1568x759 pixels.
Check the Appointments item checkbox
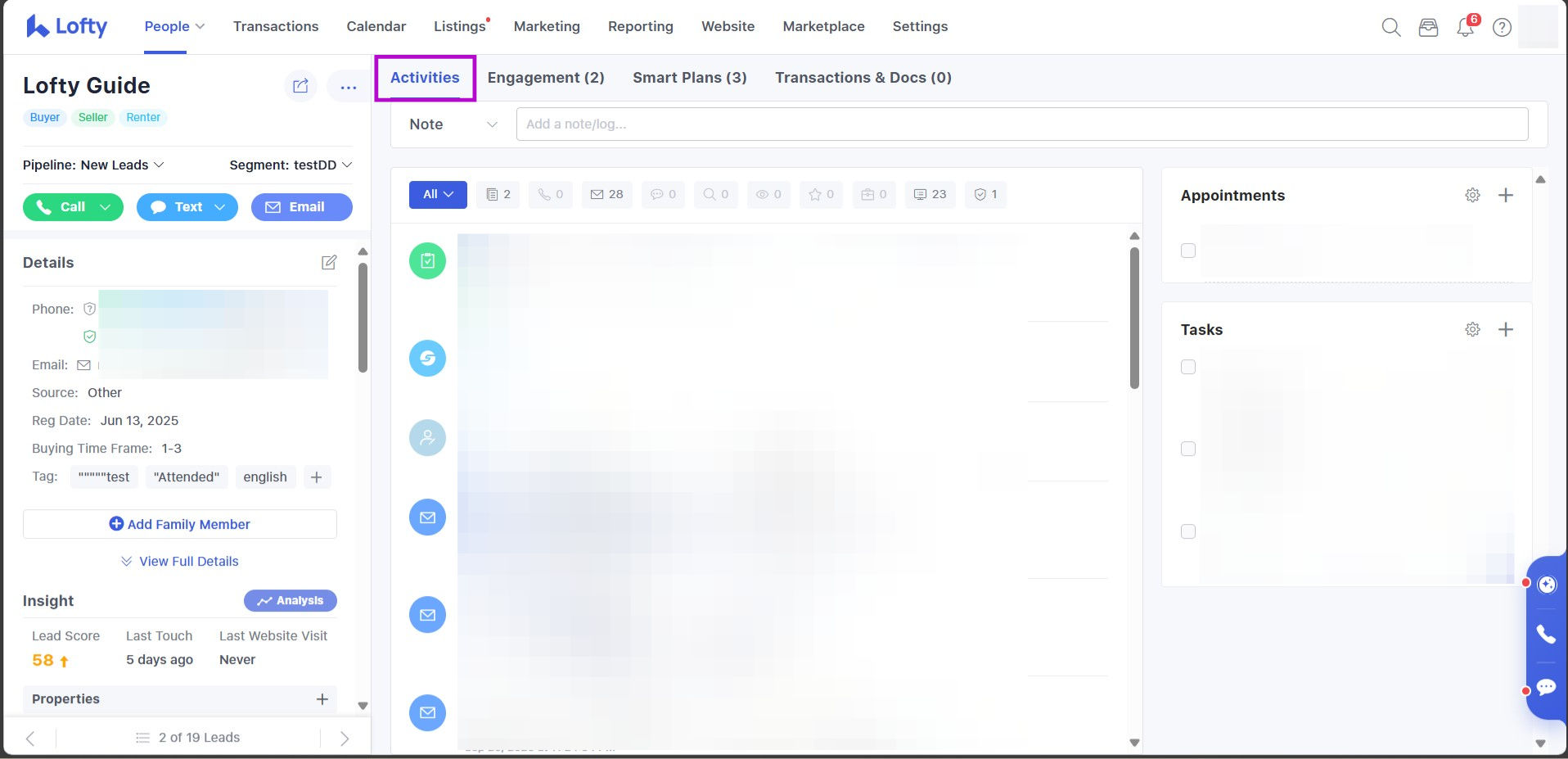pyautogui.click(x=1188, y=251)
